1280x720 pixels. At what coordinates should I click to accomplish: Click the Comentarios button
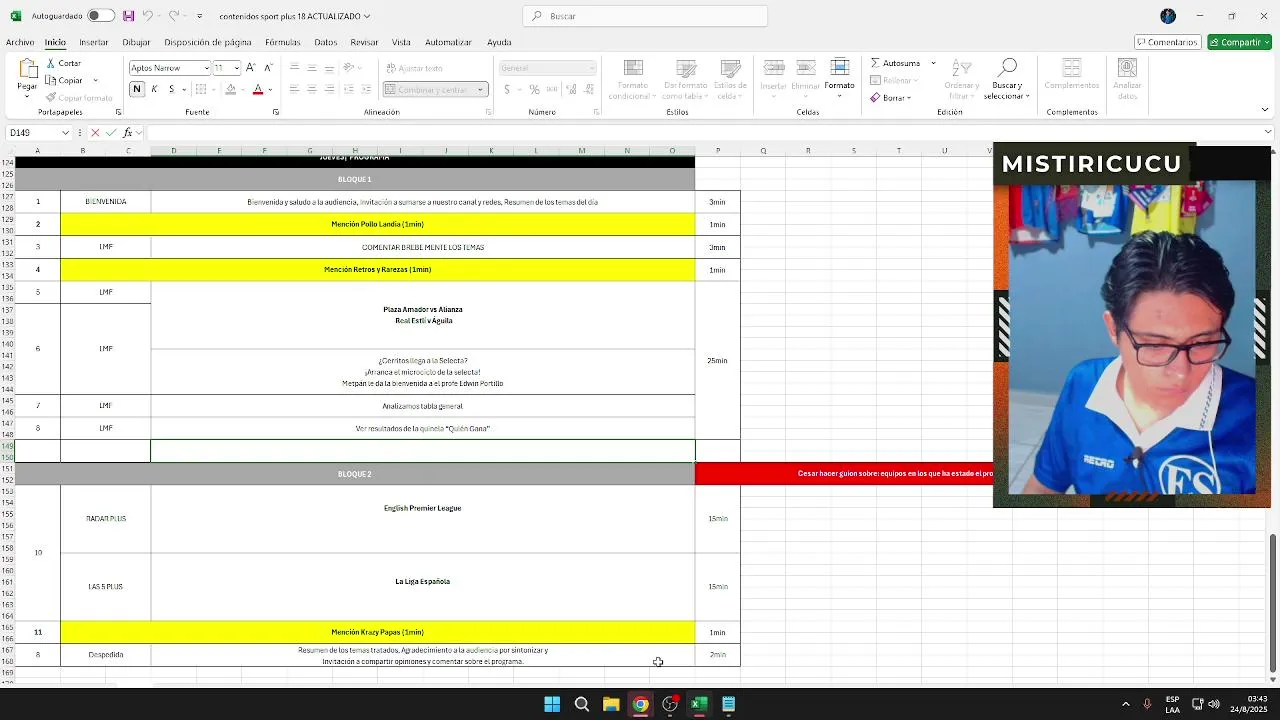[x=1167, y=42]
